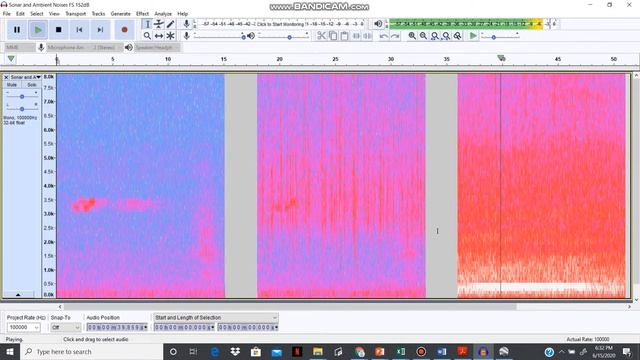This screenshot has width=640, height=360.
Task: Adjust the track gain slider
Action: point(22,96)
